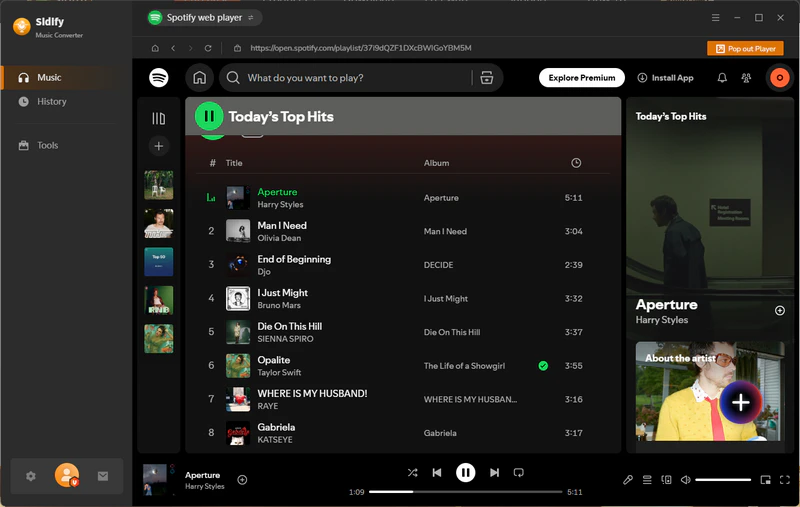This screenshot has width=800, height=507.
Task: Seek on the song progress bar
Action: [465, 492]
